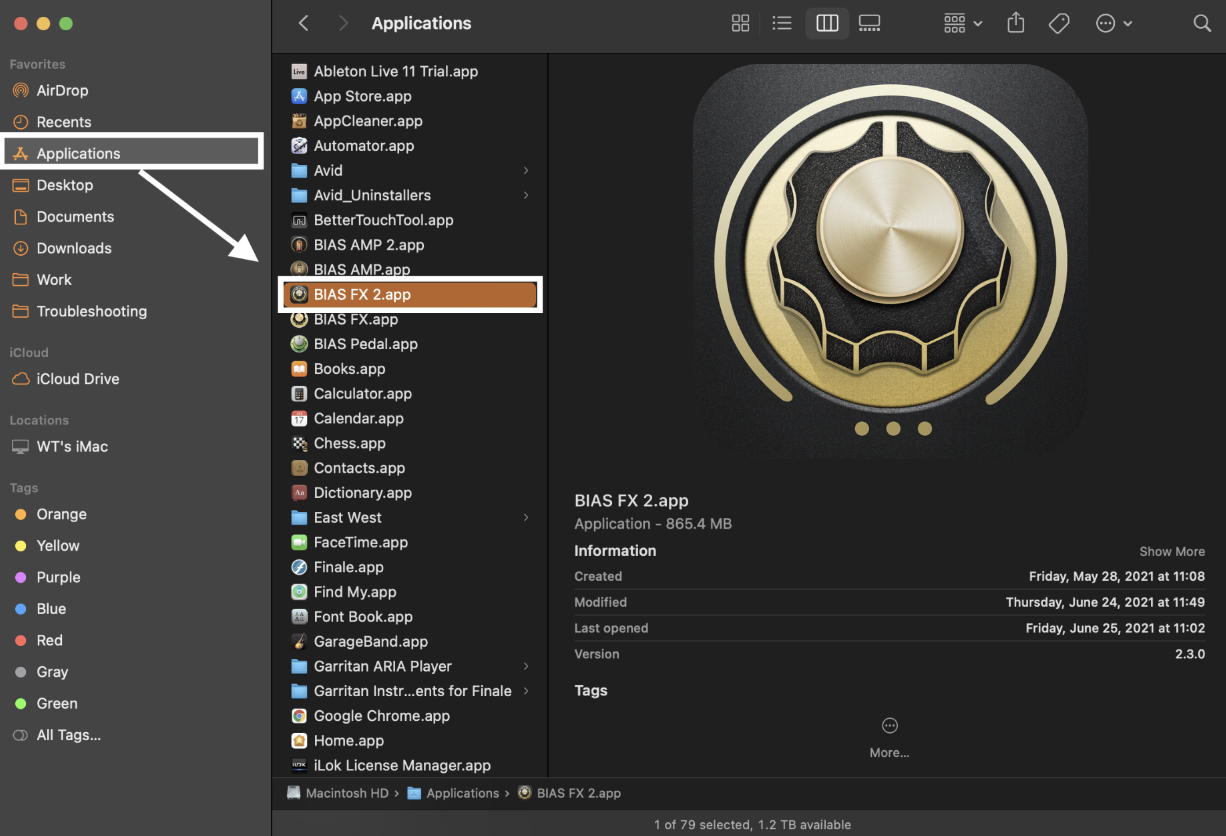Select the Books.app icon
Image resolution: width=1226 pixels, height=836 pixels.
[x=298, y=369]
